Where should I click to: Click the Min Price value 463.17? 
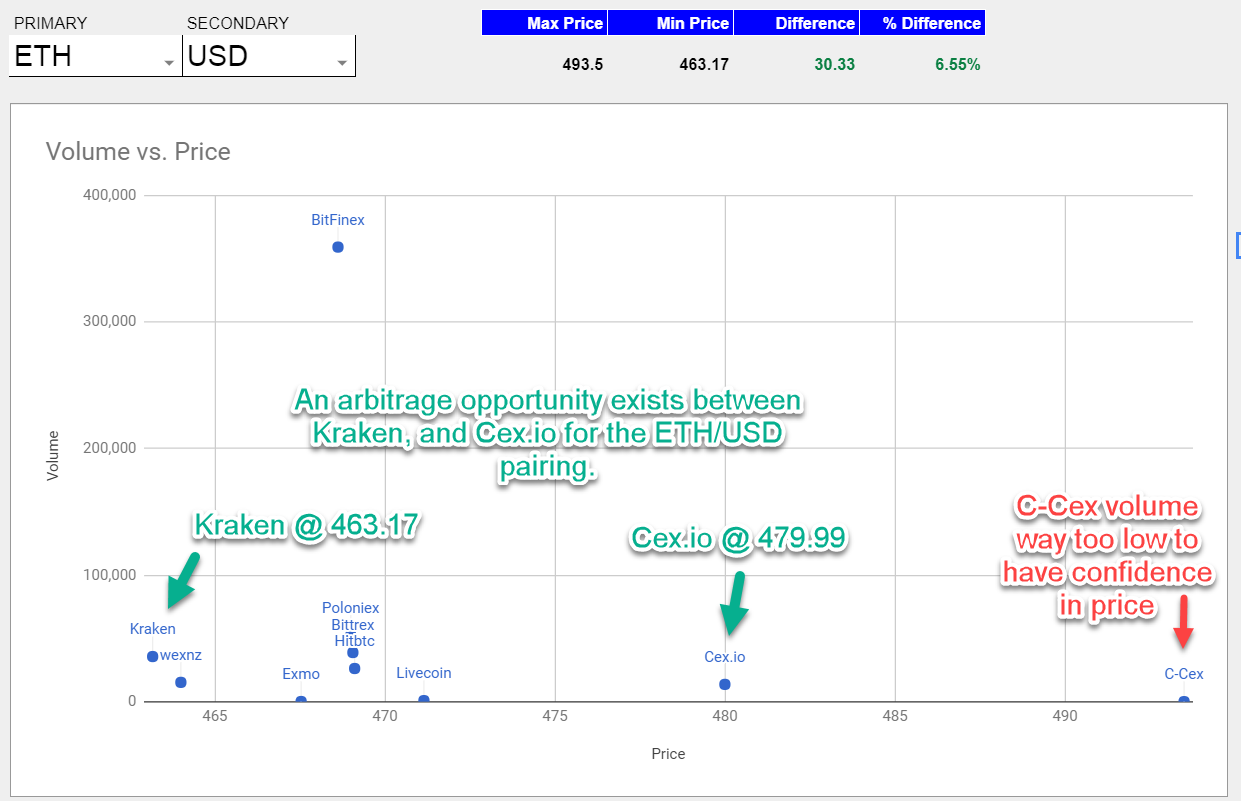(x=703, y=63)
